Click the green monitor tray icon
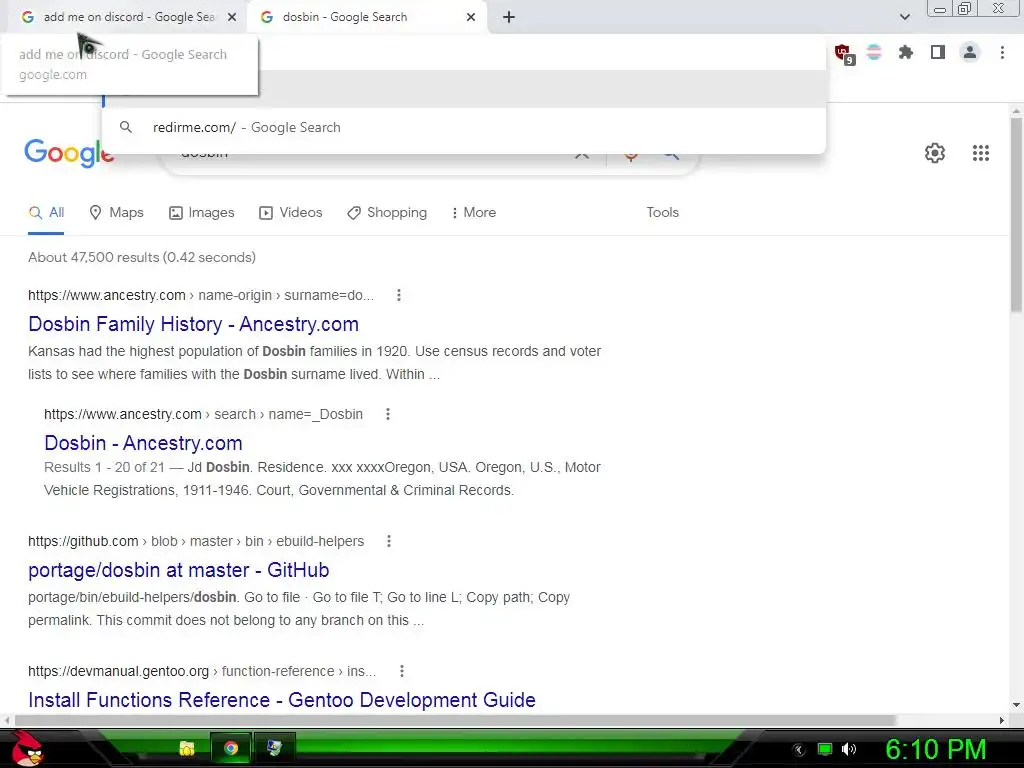1024x768 pixels. coord(825,749)
